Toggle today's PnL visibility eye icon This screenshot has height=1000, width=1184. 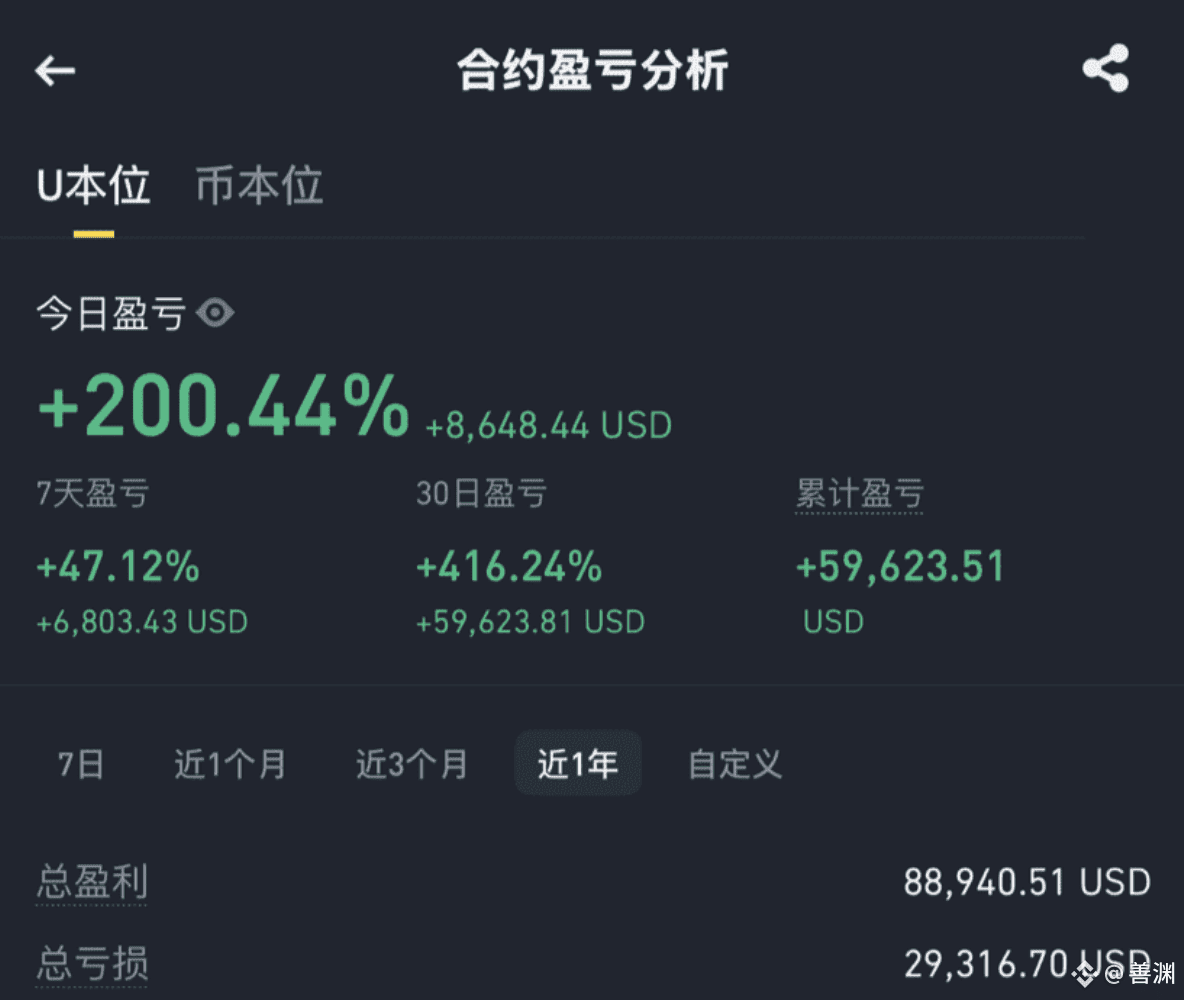tap(215, 314)
